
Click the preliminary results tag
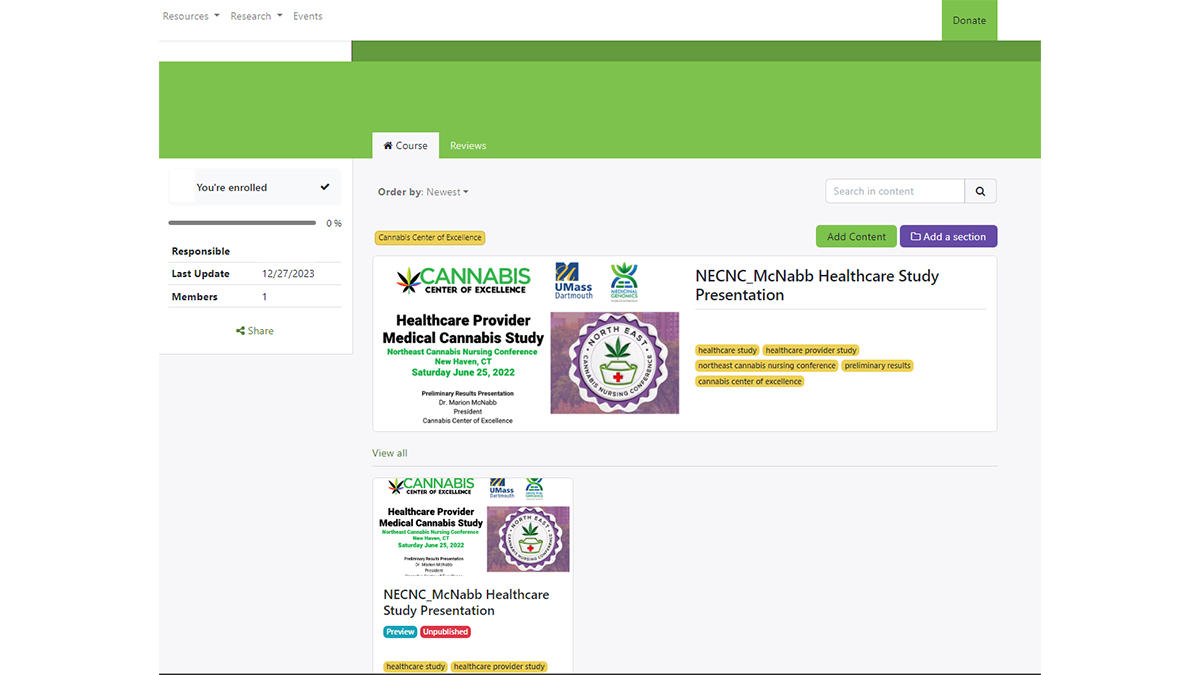point(877,366)
